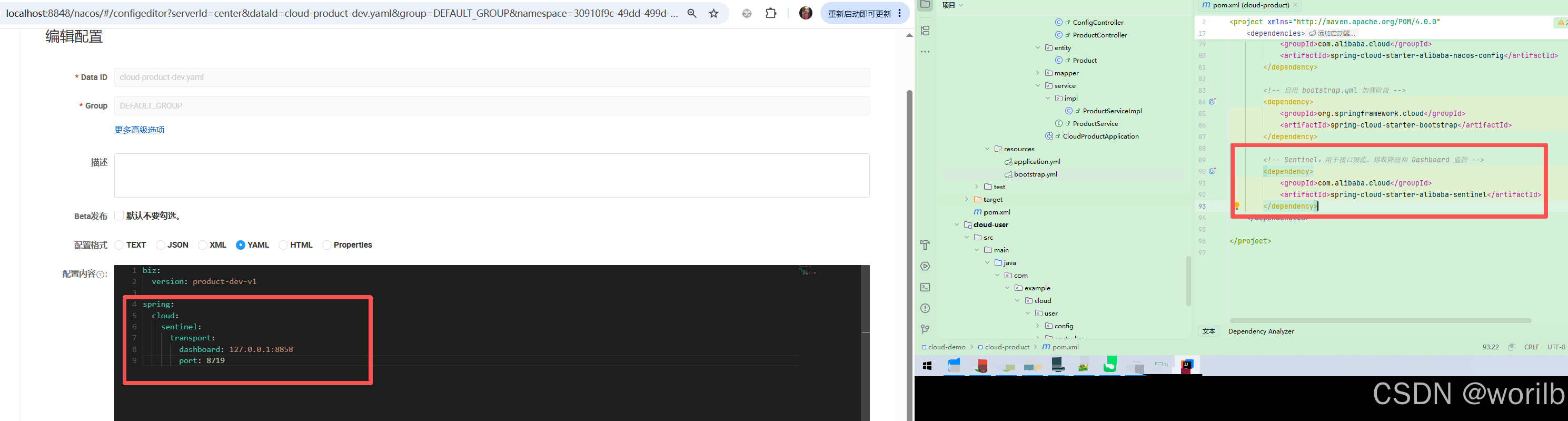Image resolution: width=1568 pixels, height=421 pixels.
Task: Open the browser extensions puzzle icon
Action: coord(771,13)
